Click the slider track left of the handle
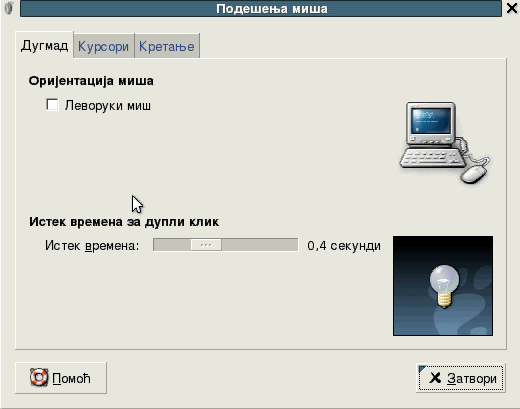520x409 pixels. 172,245
